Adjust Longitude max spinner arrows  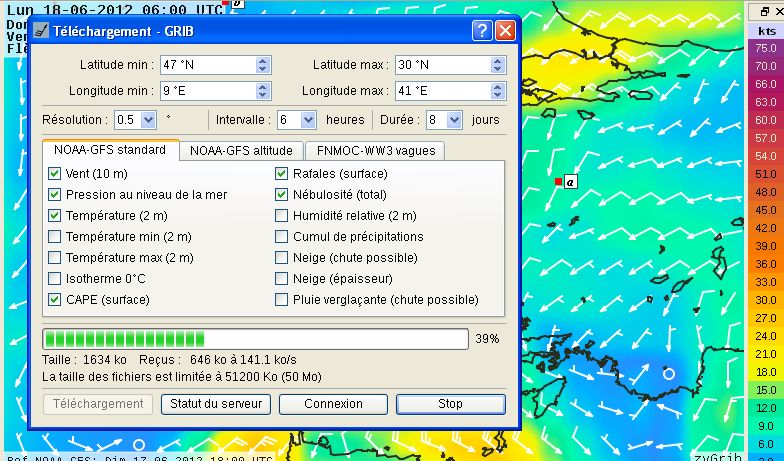click(497, 90)
